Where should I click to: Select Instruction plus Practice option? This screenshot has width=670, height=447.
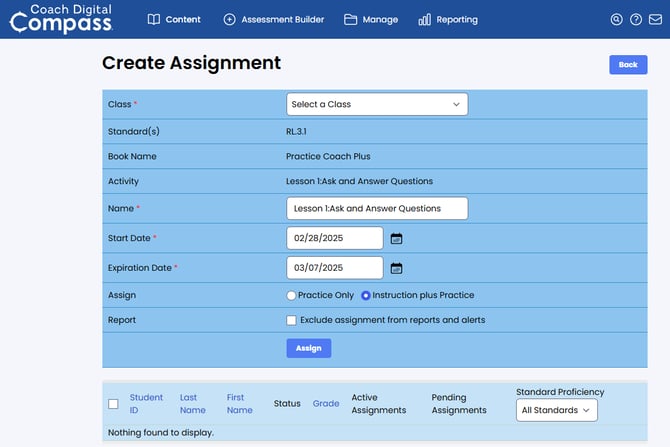tap(366, 295)
